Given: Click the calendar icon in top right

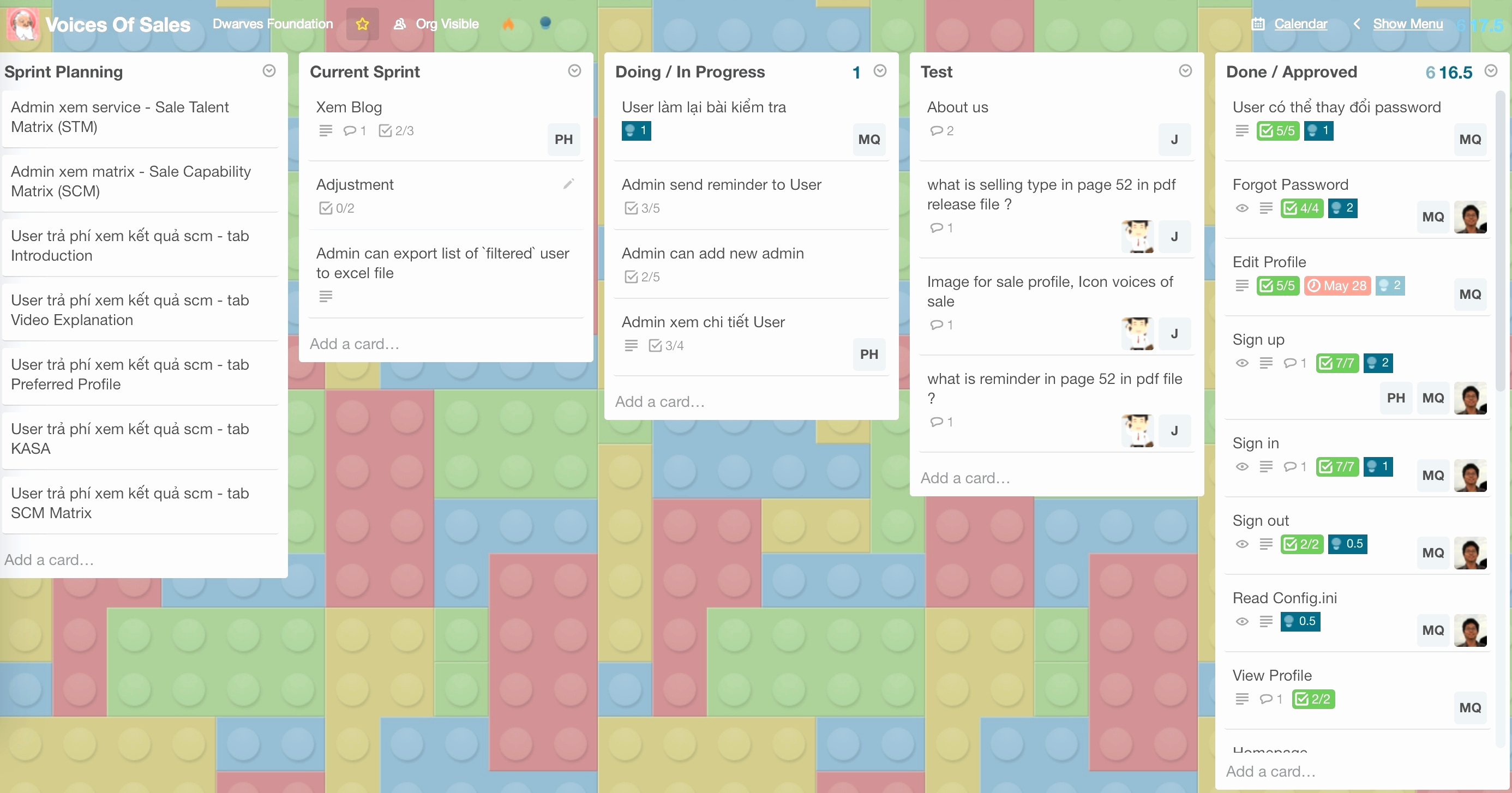Looking at the screenshot, I should (1258, 23).
